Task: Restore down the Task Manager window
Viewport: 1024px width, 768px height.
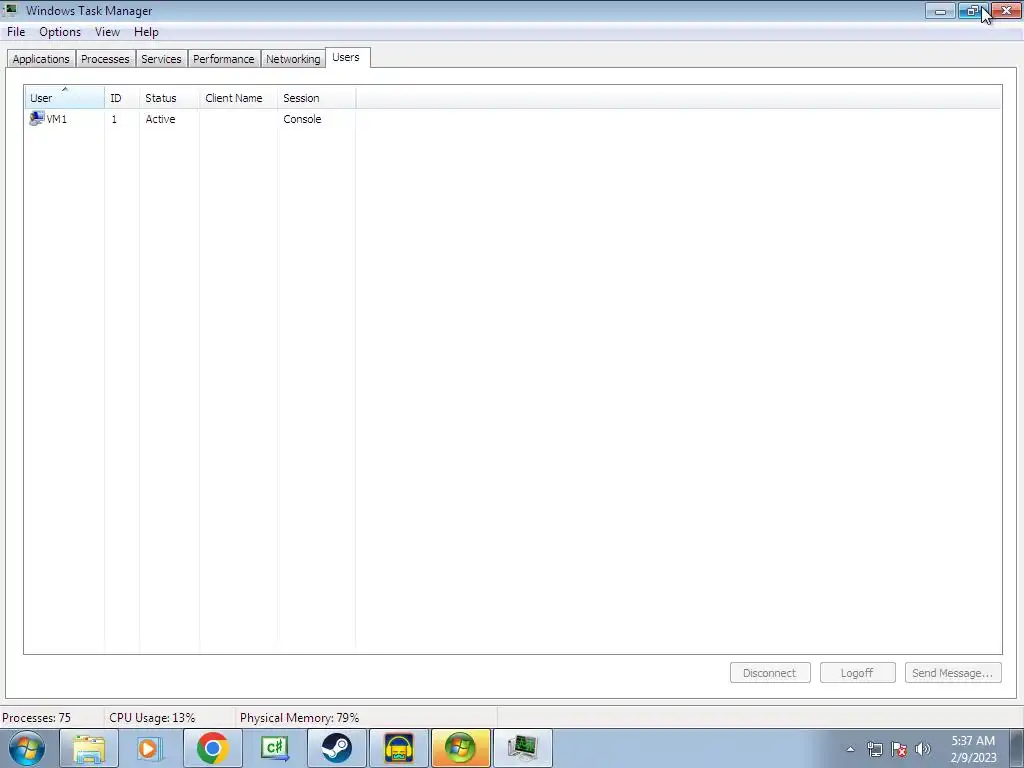Action: pyautogui.click(x=973, y=10)
